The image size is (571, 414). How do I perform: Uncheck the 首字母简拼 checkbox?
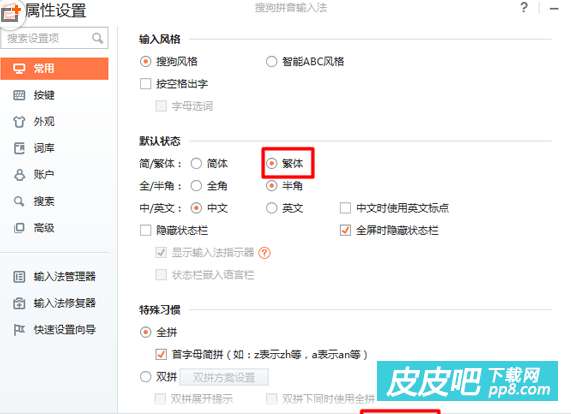(161, 354)
